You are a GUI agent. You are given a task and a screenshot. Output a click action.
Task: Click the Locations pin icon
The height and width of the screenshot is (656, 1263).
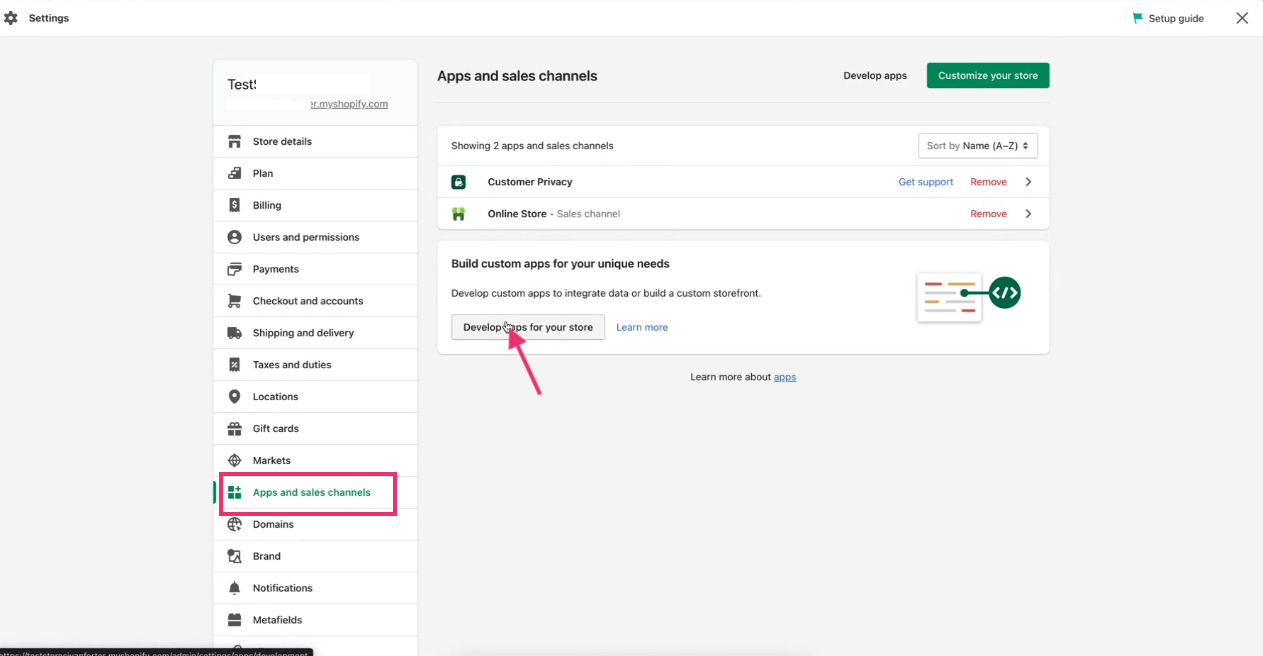tap(234, 397)
